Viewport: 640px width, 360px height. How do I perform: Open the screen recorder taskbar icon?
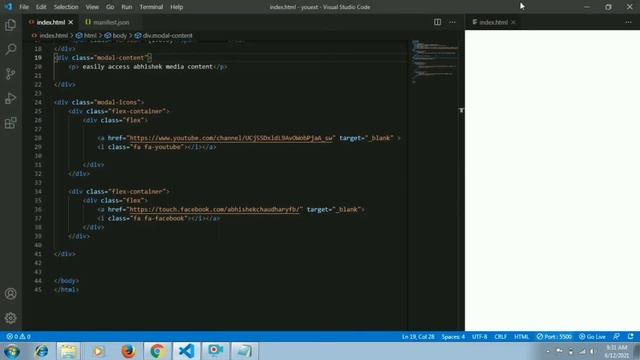[x=216, y=351]
